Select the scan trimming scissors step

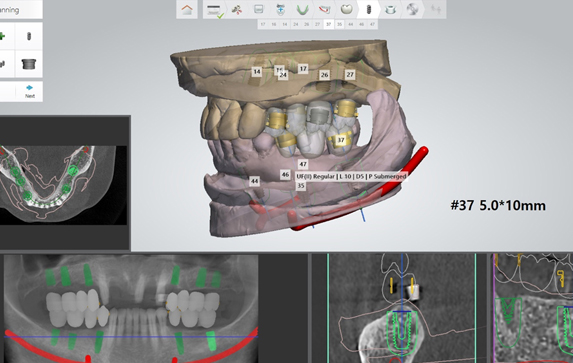(237, 10)
